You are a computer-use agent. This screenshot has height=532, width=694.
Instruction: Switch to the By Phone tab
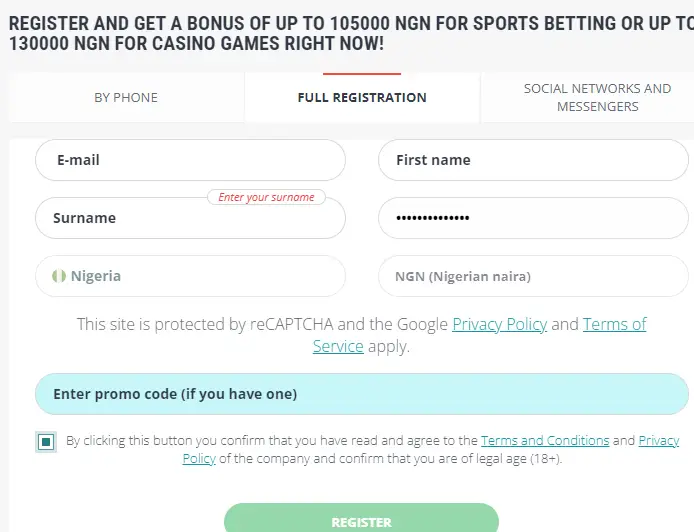click(126, 98)
